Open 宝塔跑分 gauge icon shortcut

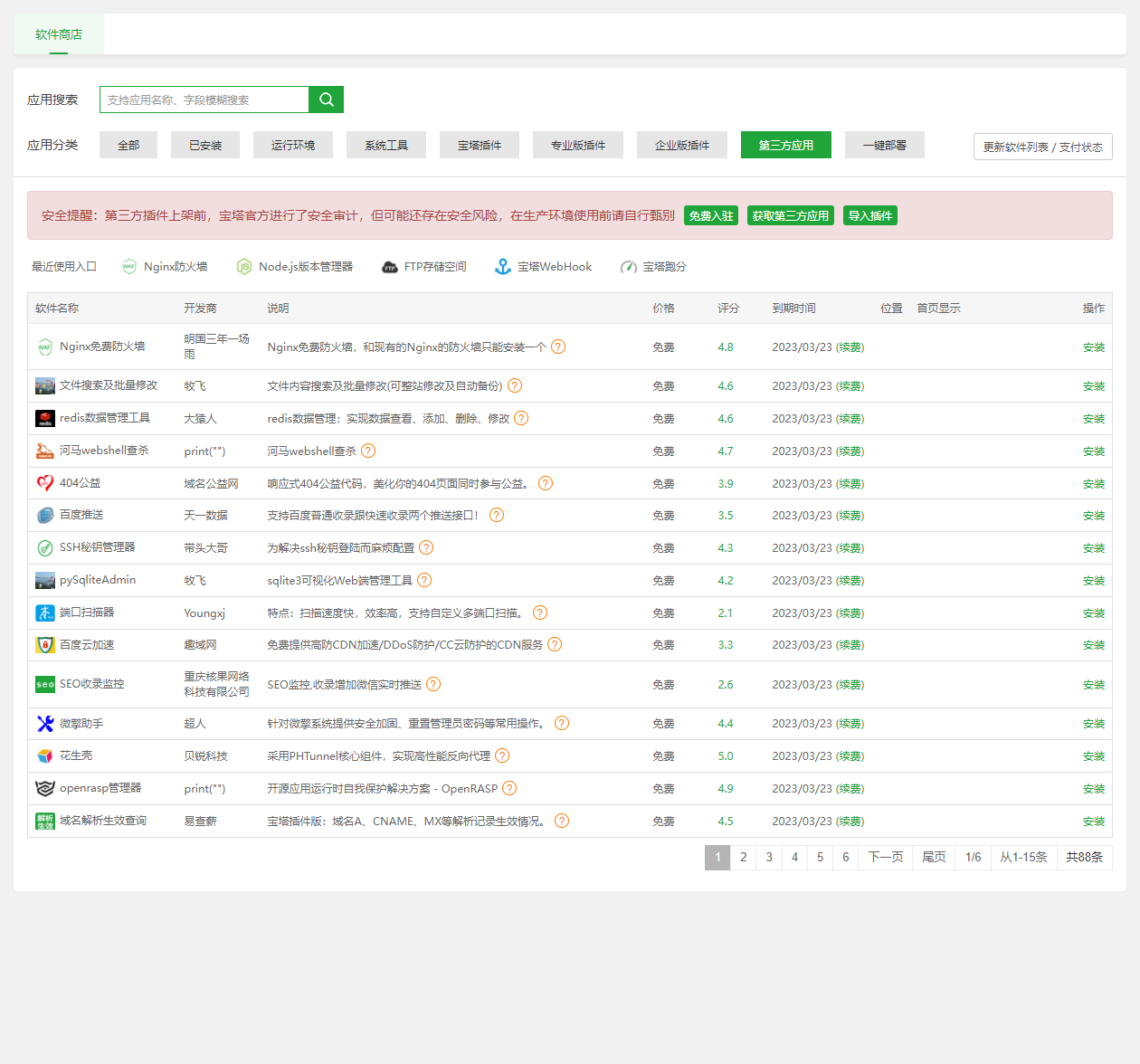(x=628, y=267)
